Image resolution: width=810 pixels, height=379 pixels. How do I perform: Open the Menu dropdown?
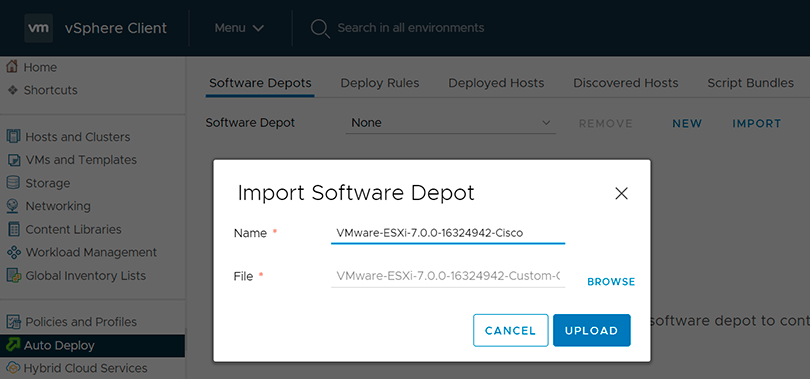[239, 28]
